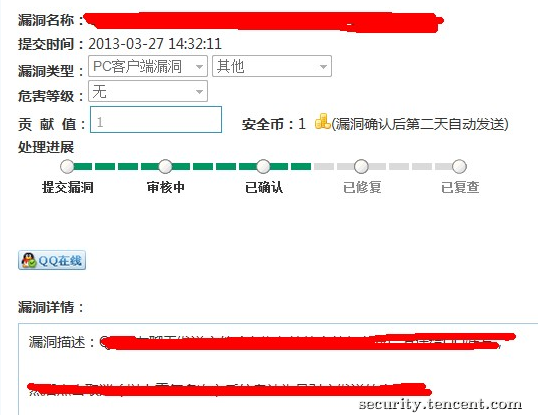Click the 已修复 step label
Screen dimensions: 538x415
coord(362,187)
